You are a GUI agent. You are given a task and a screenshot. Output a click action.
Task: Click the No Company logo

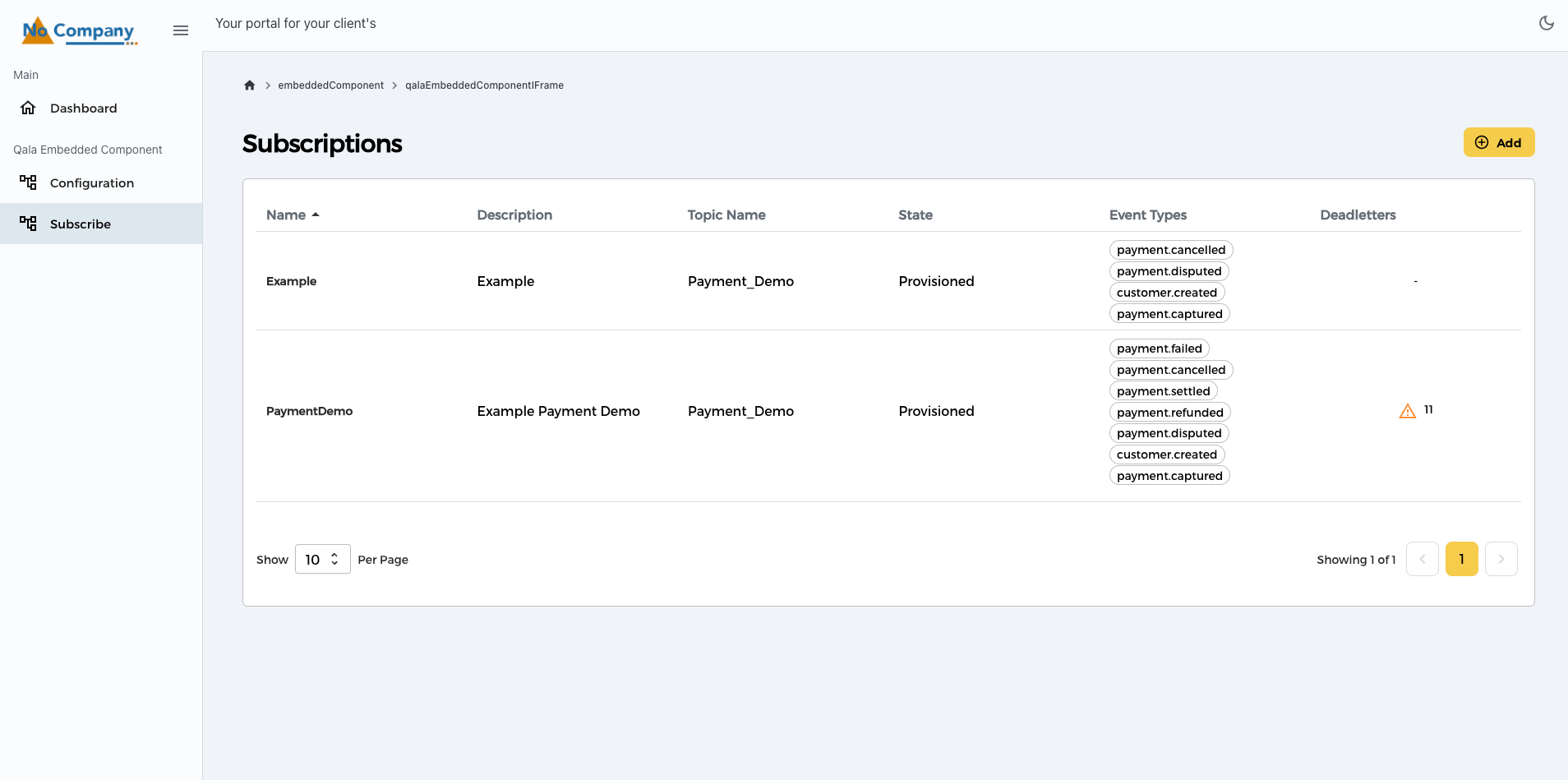point(79,31)
